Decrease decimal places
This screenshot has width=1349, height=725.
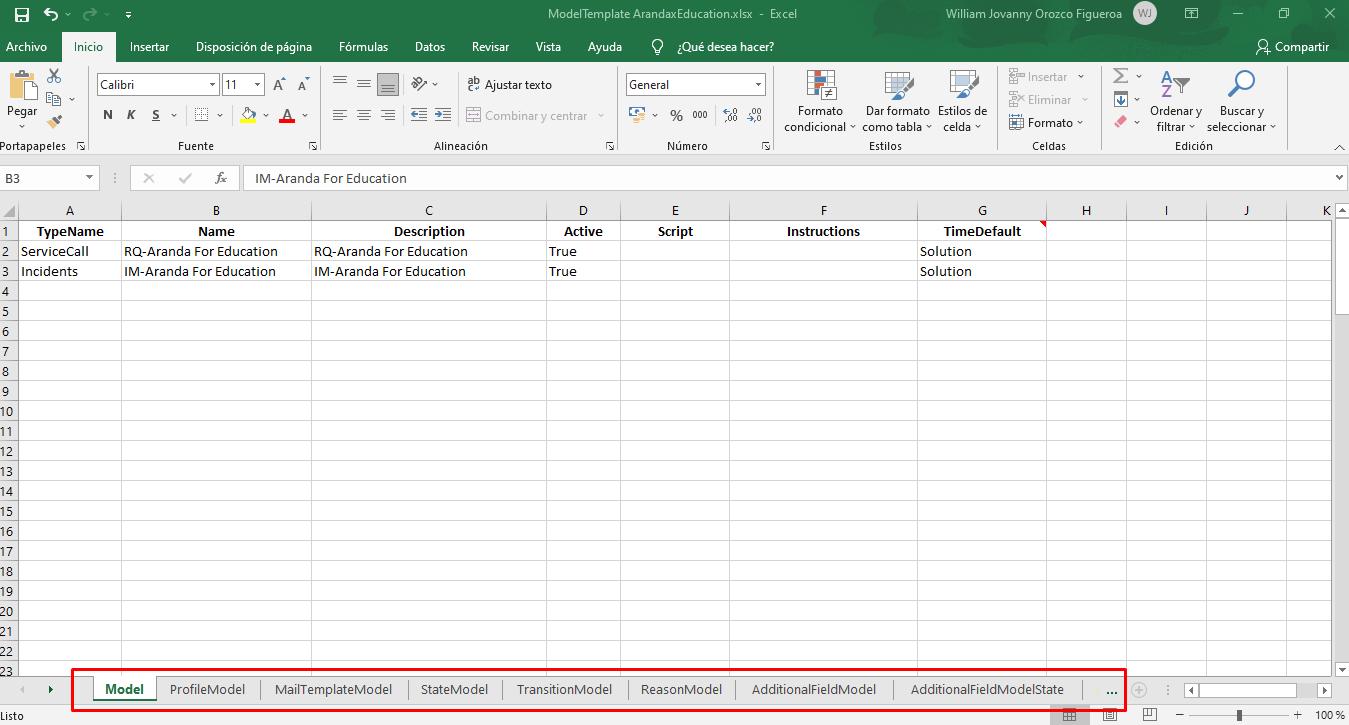coord(755,115)
